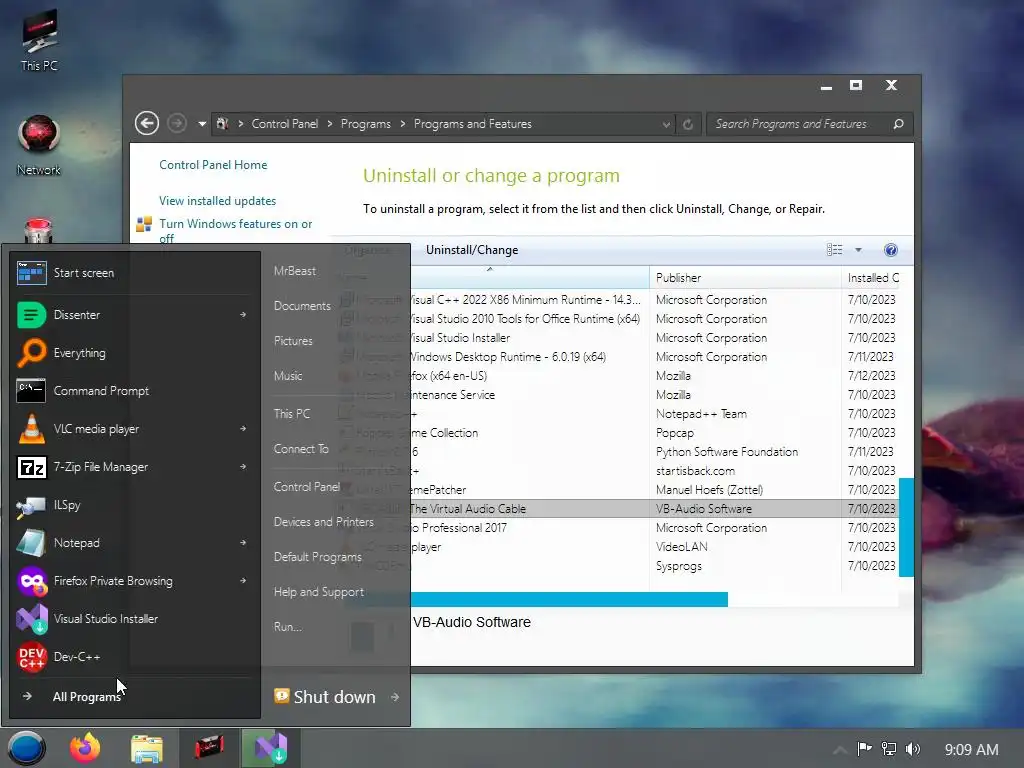The width and height of the screenshot is (1024, 768).
Task: Open Documents from start menu
Action: click(x=302, y=306)
